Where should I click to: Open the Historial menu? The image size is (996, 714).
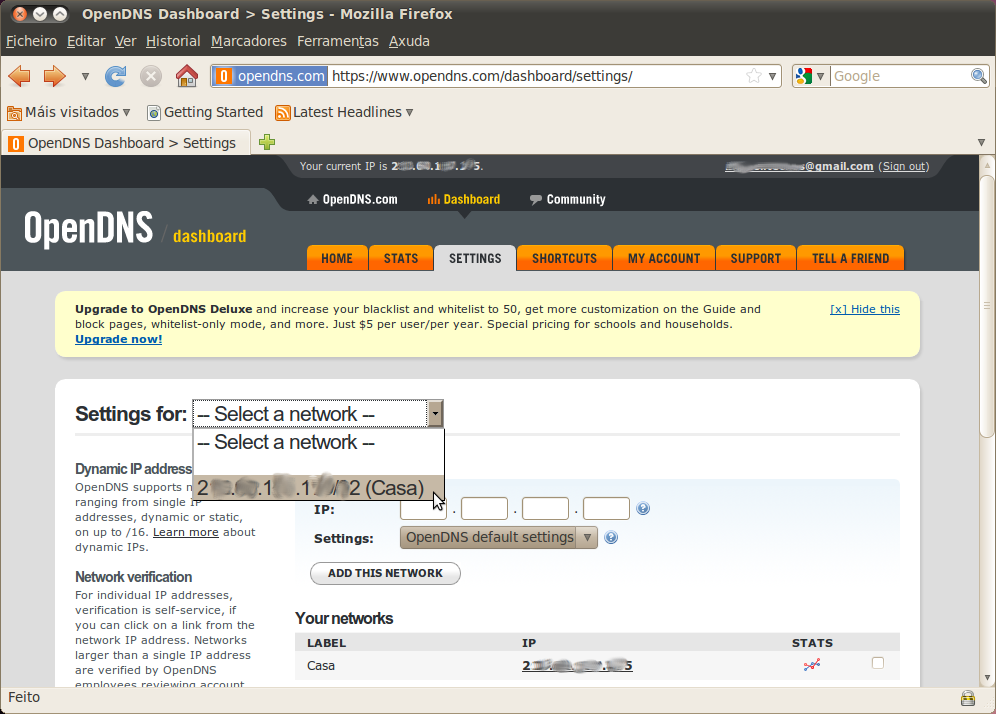coord(173,41)
